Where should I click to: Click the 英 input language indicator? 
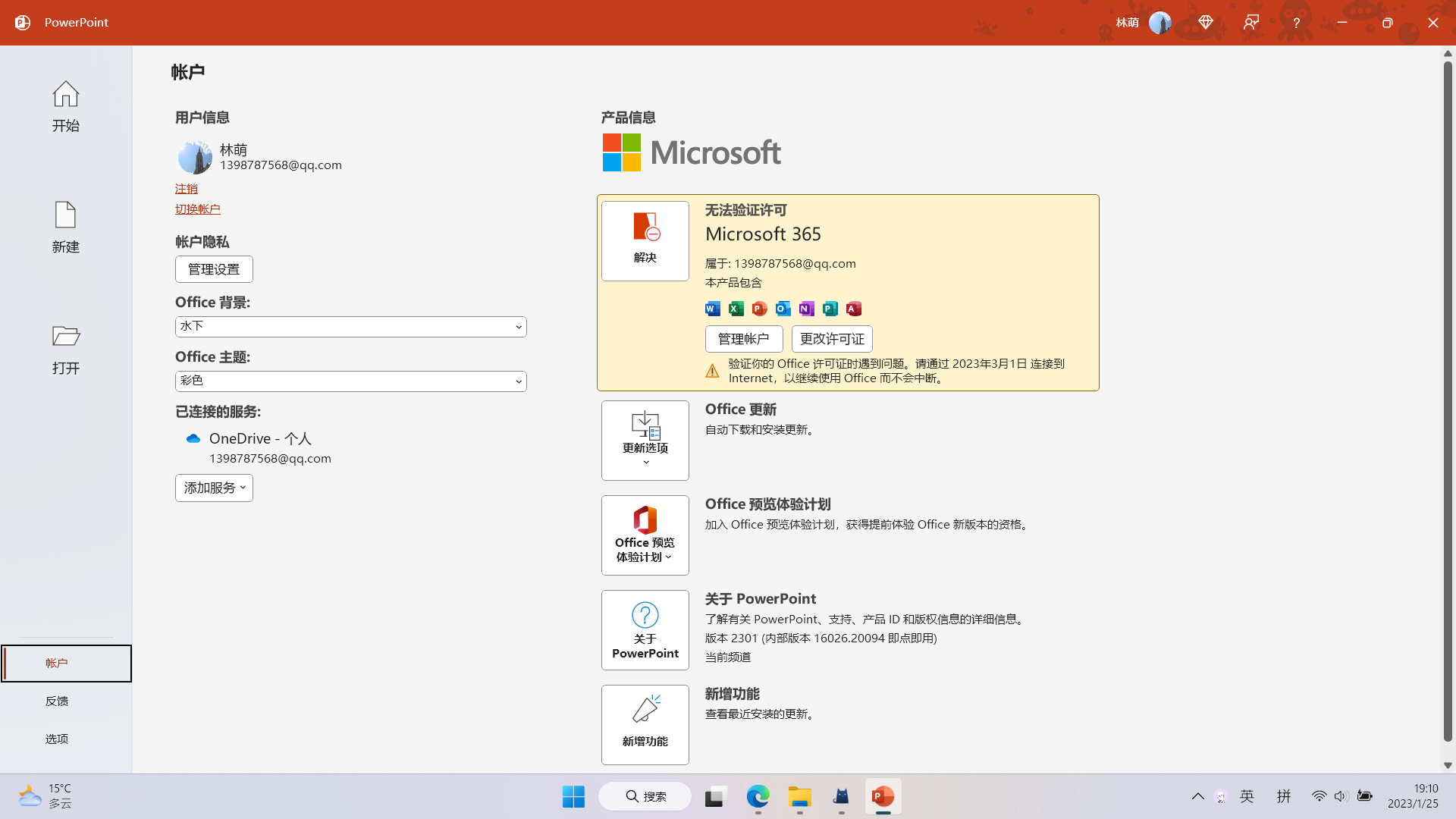pyautogui.click(x=1247, y=796)
